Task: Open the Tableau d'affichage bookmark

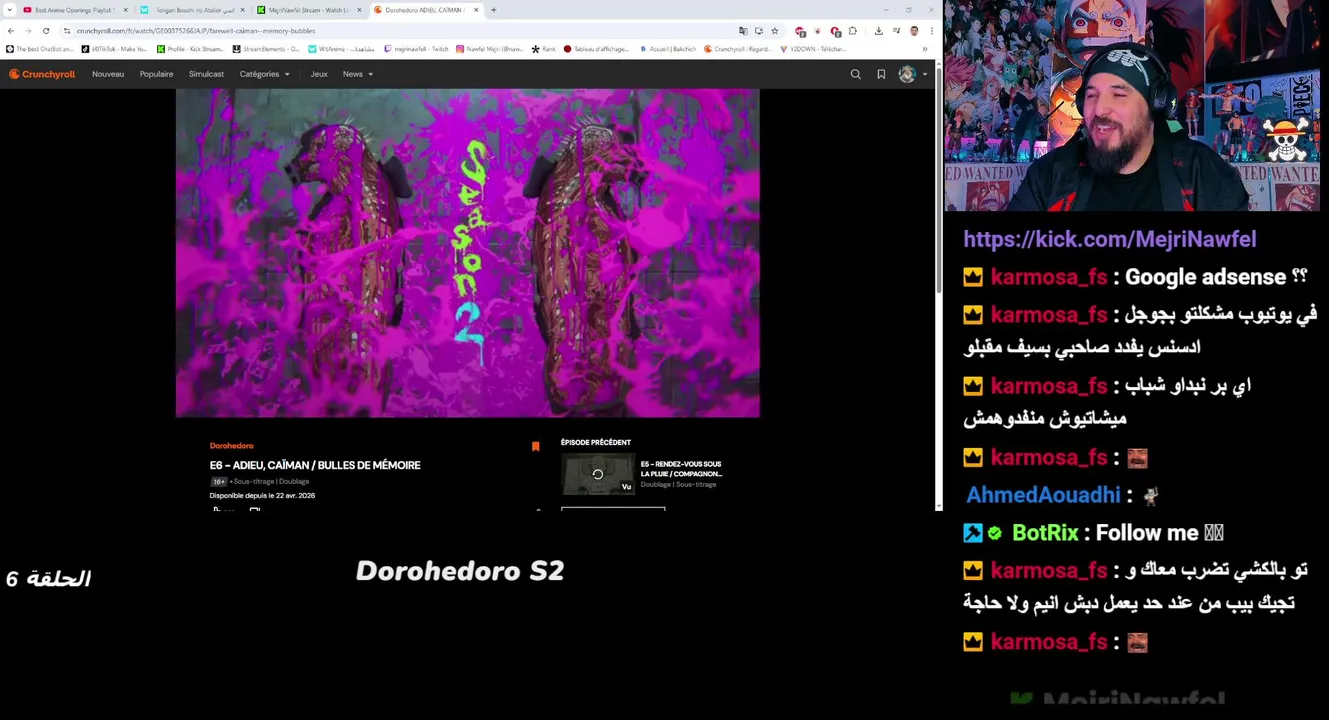Action: point(596,49)
